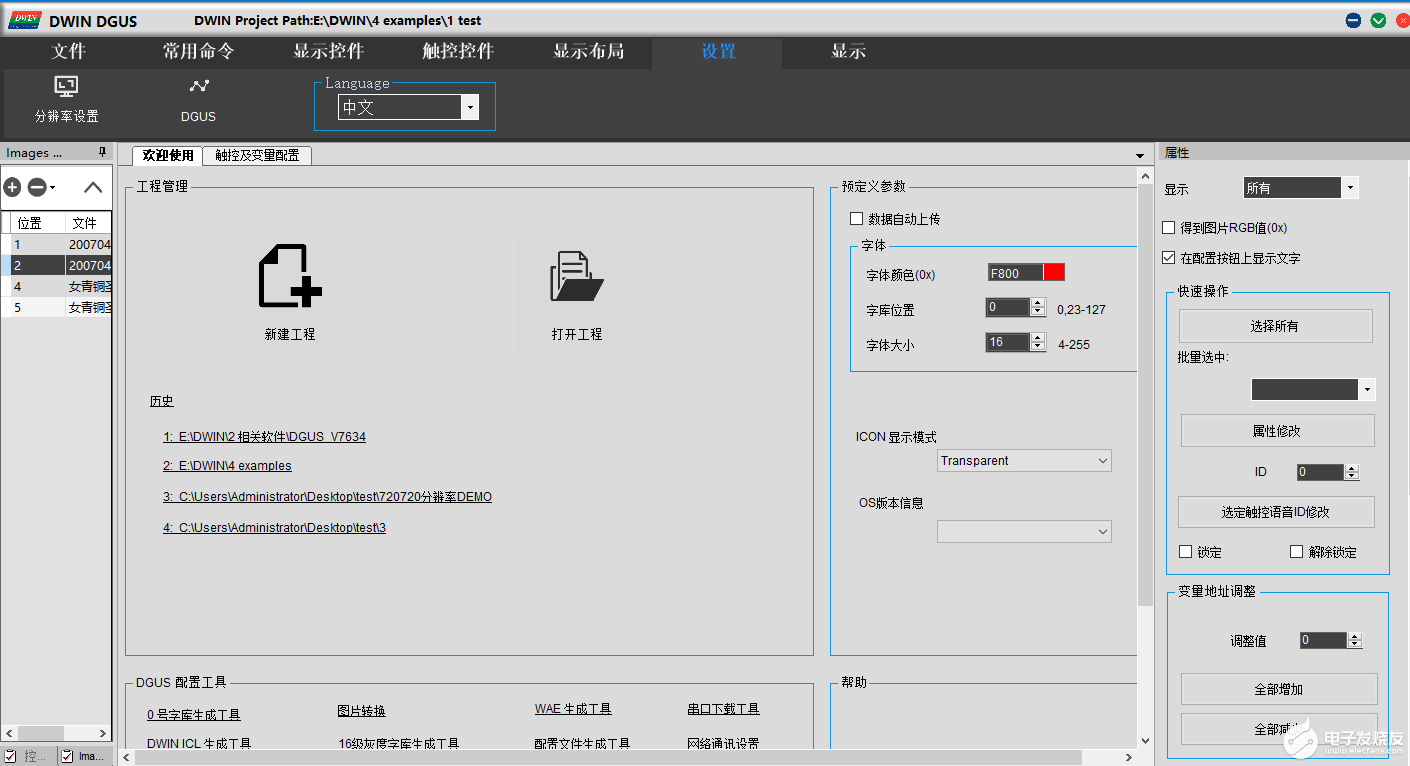Open the 显示 menu in top bar

click(848, 52)
